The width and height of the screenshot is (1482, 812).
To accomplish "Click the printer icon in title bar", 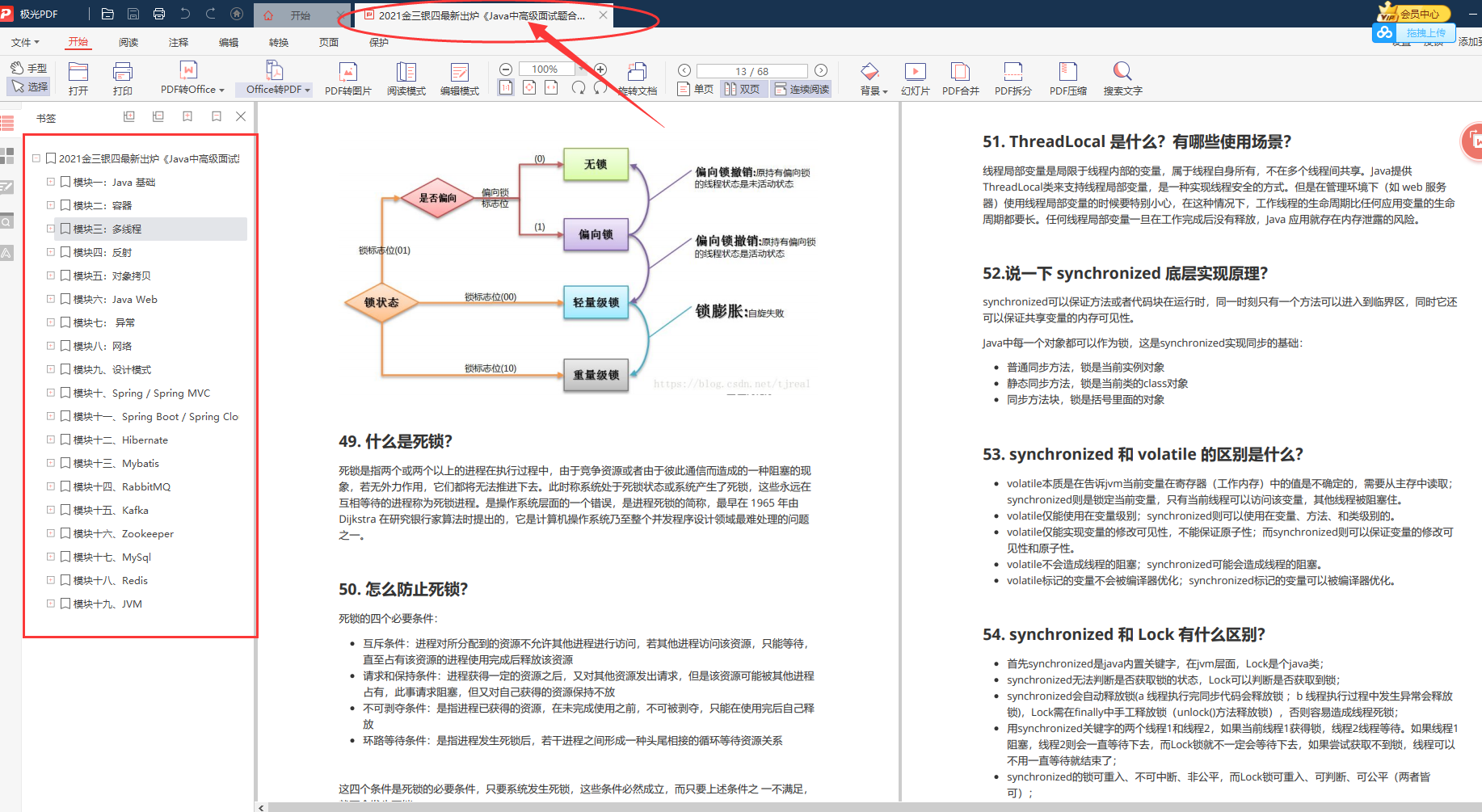I will [159, 14].
